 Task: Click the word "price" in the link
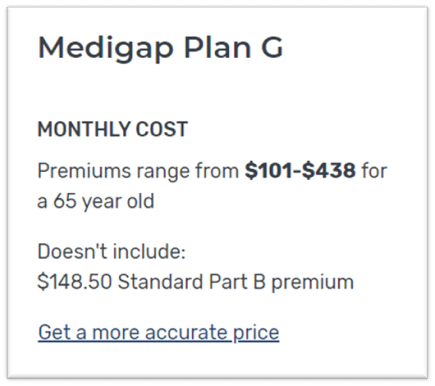click(256, 333)
